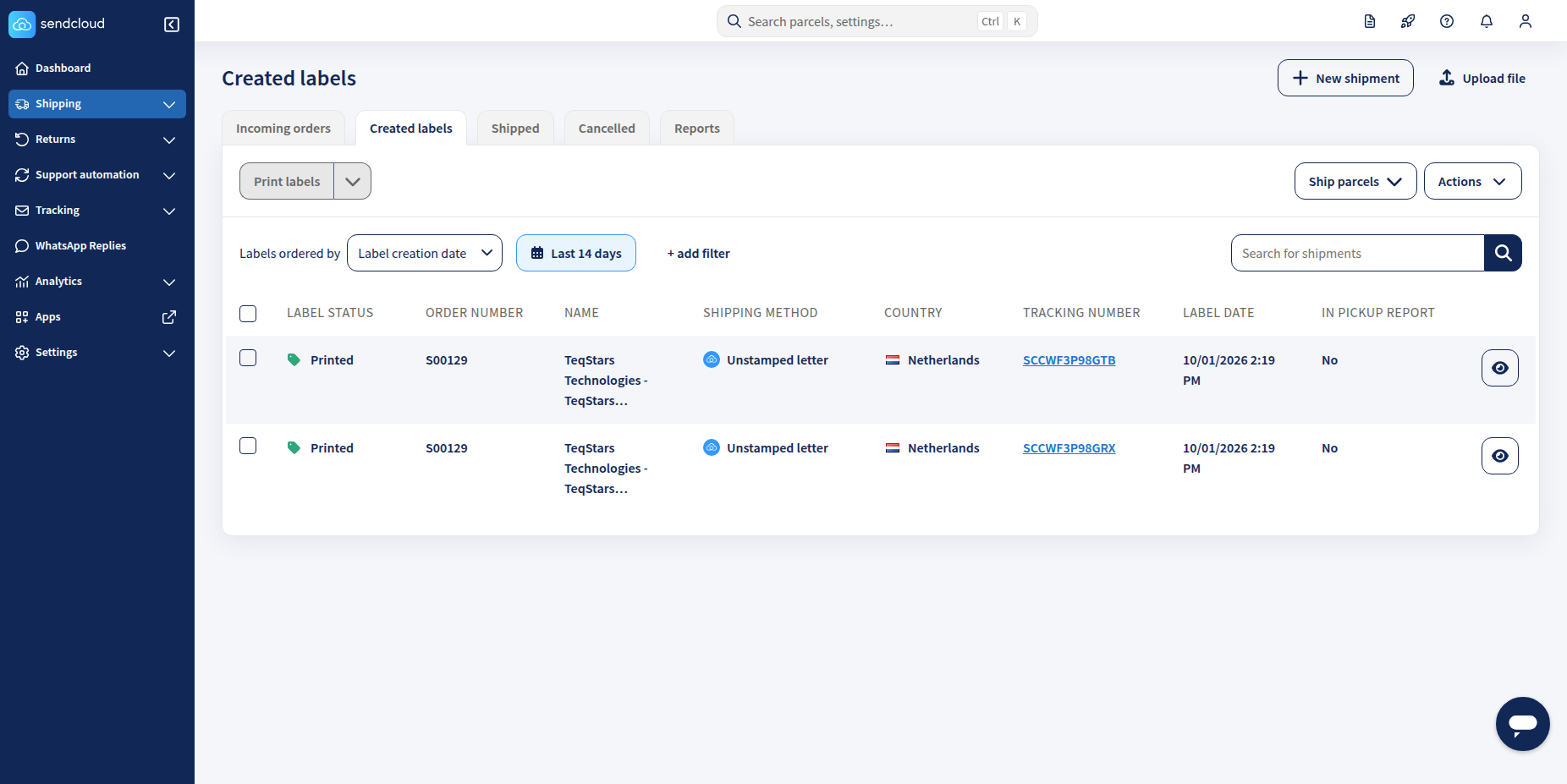Collapse the sidebar panel
This screenshot has width=1567, height=784.
tap(172, 25)
